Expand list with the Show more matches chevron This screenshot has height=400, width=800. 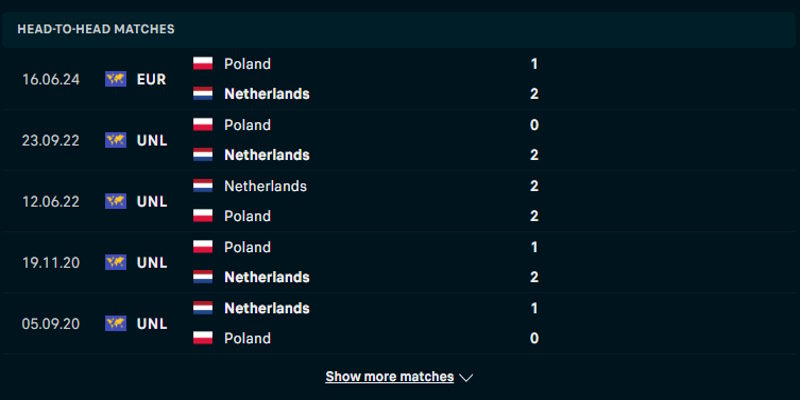pyautogui.click(x=466, y=378)
